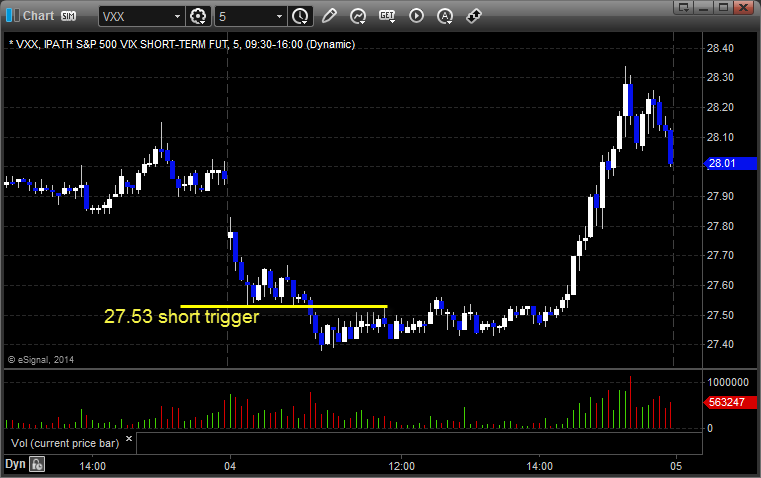The image size is (761, 478).
Task: Click the 1000000 volume axis label
Action: [x=728, y=382]
